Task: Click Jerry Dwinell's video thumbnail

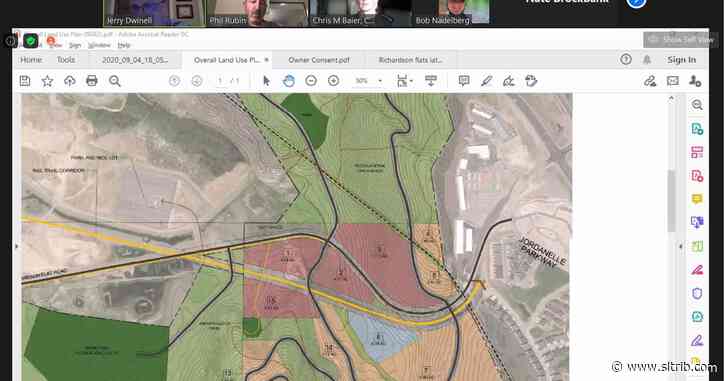Action: coord(154,13)
